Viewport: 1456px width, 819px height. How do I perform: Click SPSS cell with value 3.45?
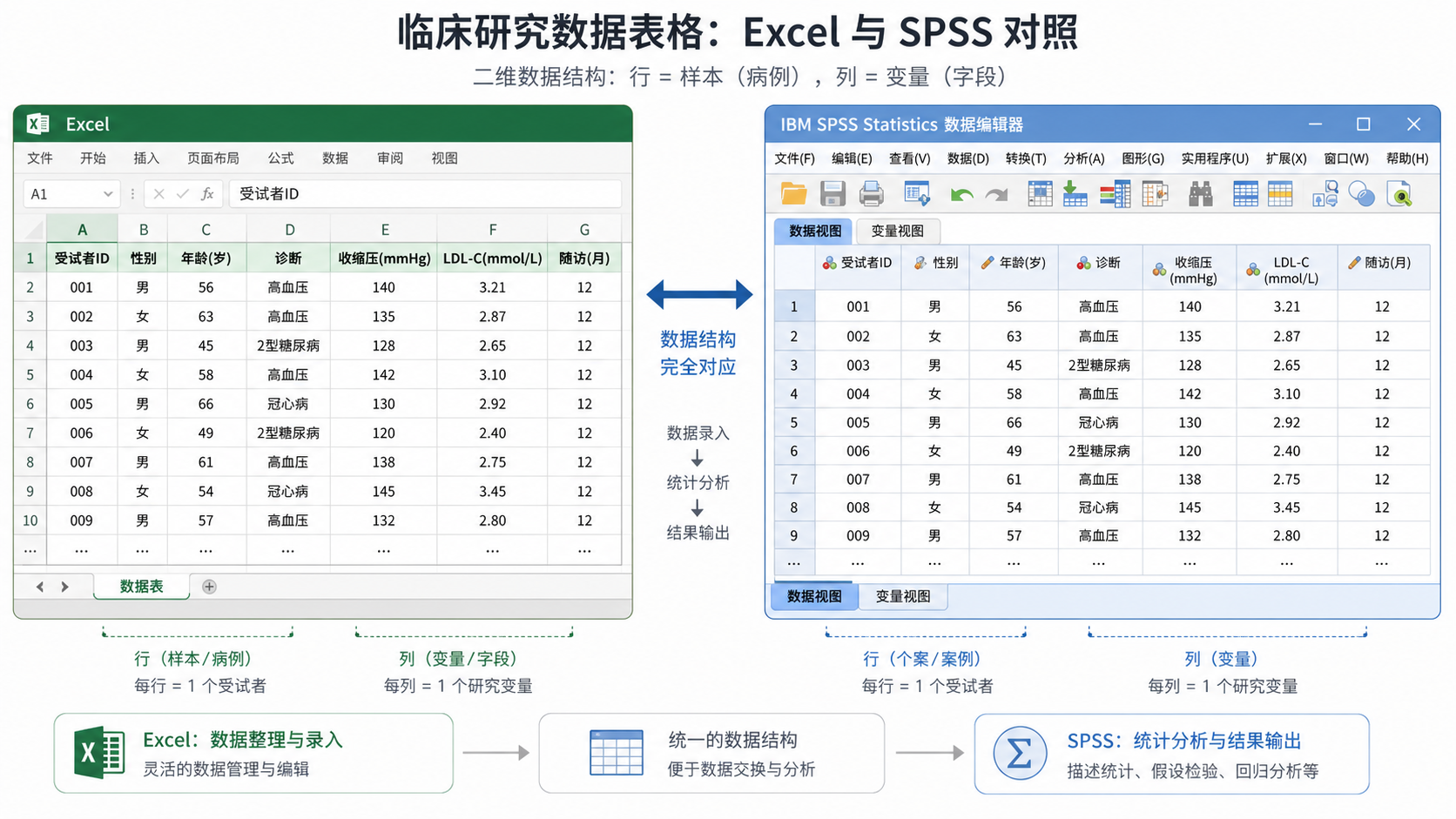tap(1286, 507)
